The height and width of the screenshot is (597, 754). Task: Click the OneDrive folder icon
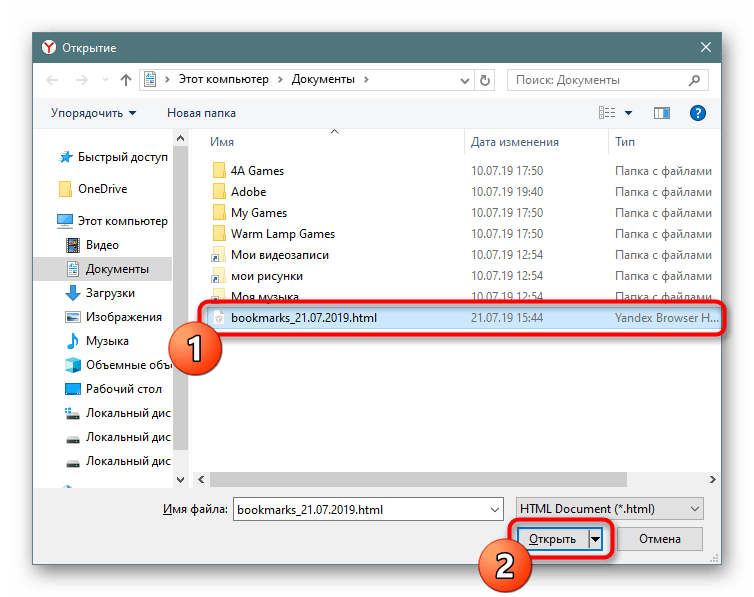coord(65,189)
